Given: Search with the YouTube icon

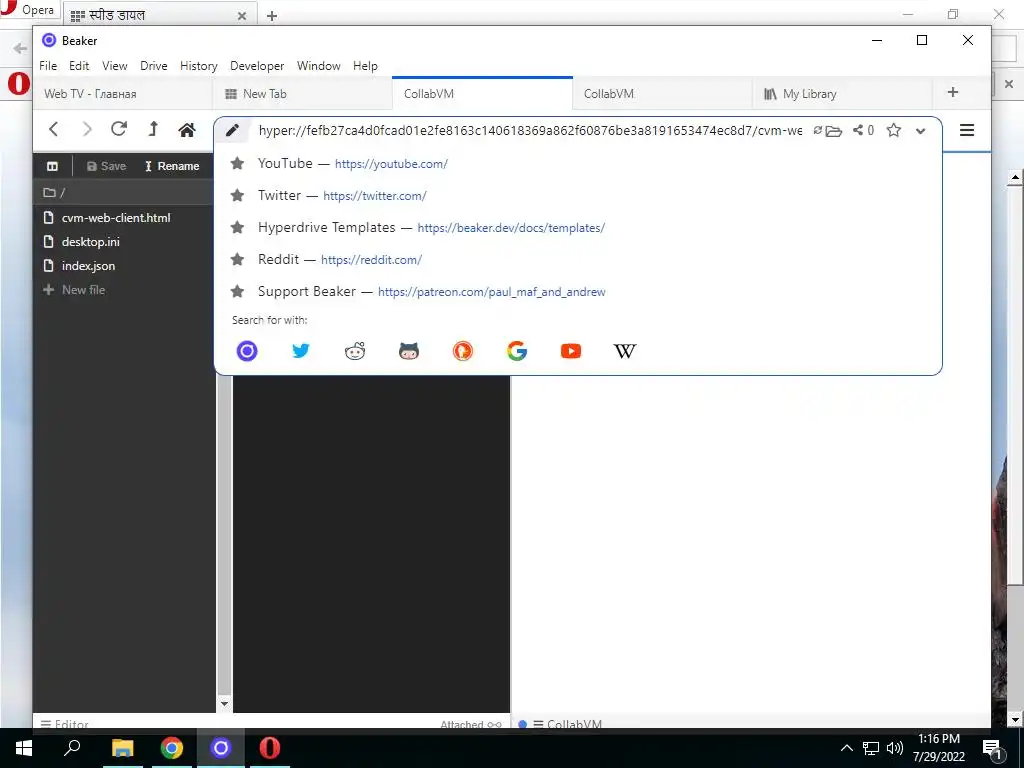Looking at the screenshot, I should click(571, 351).
